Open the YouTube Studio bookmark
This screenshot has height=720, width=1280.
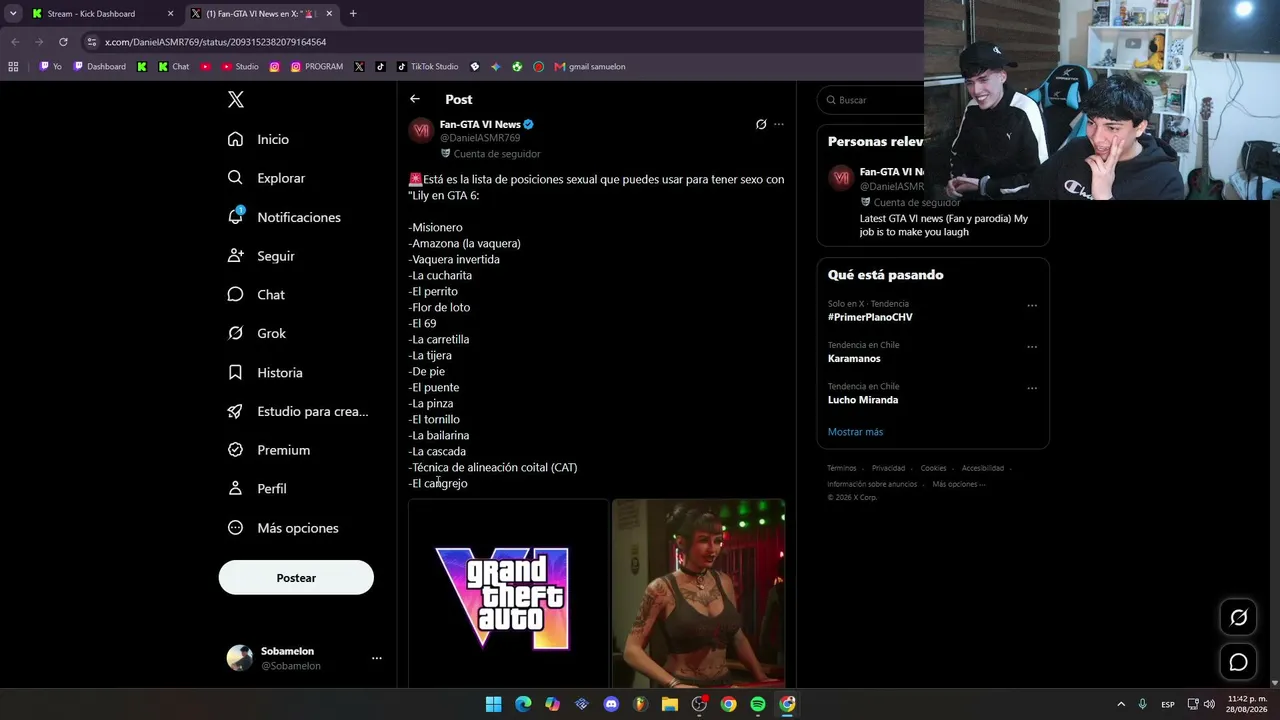coord(240,67)
